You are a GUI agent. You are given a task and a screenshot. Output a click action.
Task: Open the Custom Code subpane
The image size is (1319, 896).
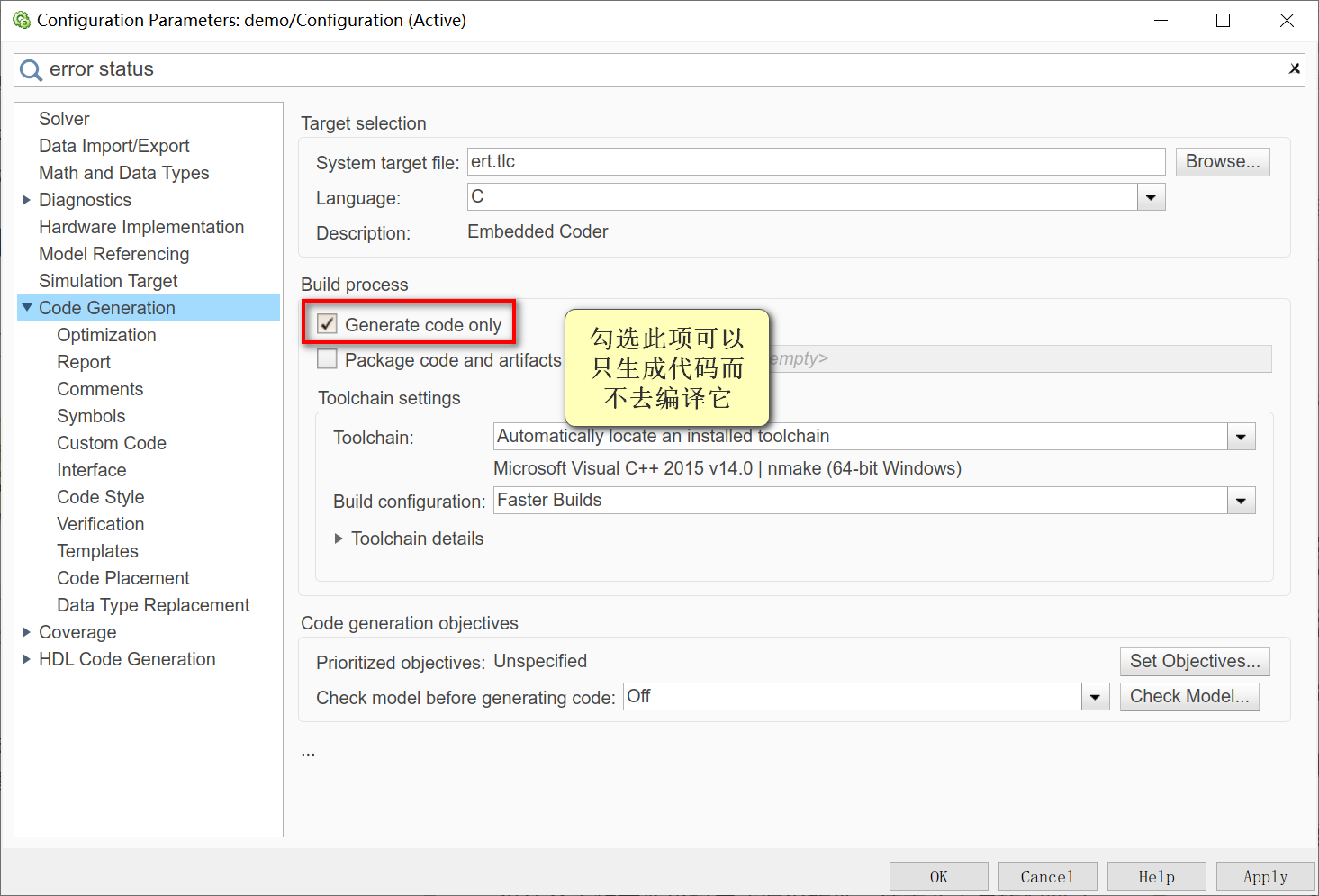coord(112,443)
